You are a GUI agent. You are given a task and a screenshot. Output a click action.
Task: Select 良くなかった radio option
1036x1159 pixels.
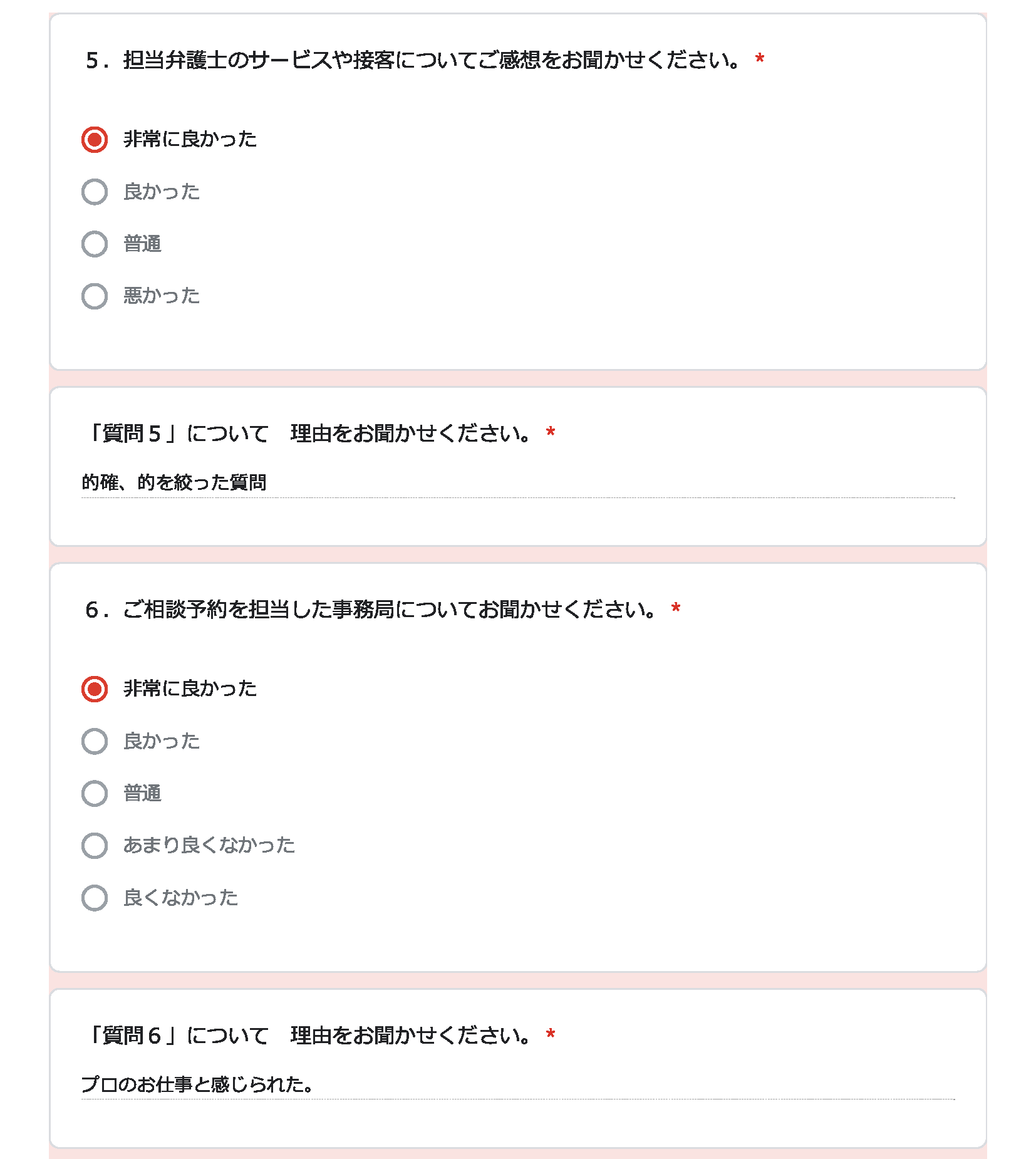point(95,898)
